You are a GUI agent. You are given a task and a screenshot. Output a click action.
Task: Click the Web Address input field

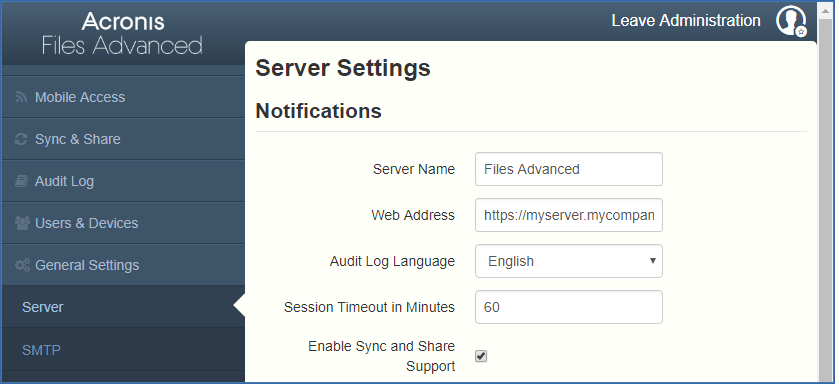[569, 215]
